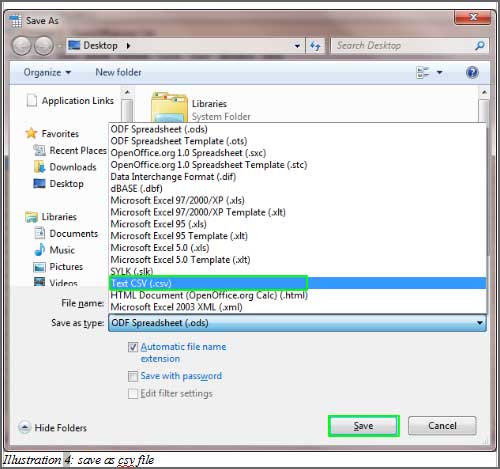
Task: Click the Music note icon
Action: pos(39,250)
